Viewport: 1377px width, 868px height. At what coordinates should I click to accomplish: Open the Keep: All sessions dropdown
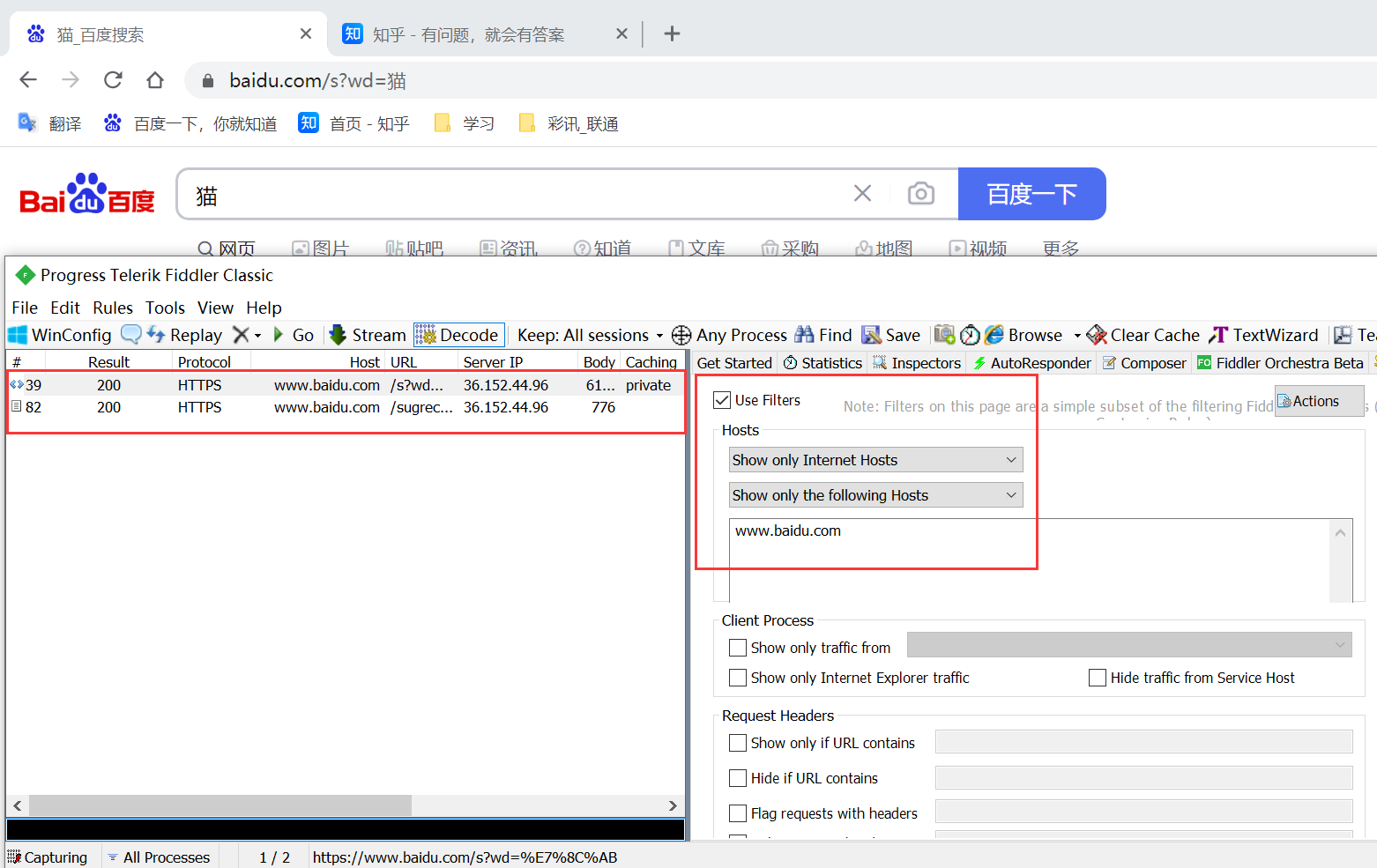[590, 335]
